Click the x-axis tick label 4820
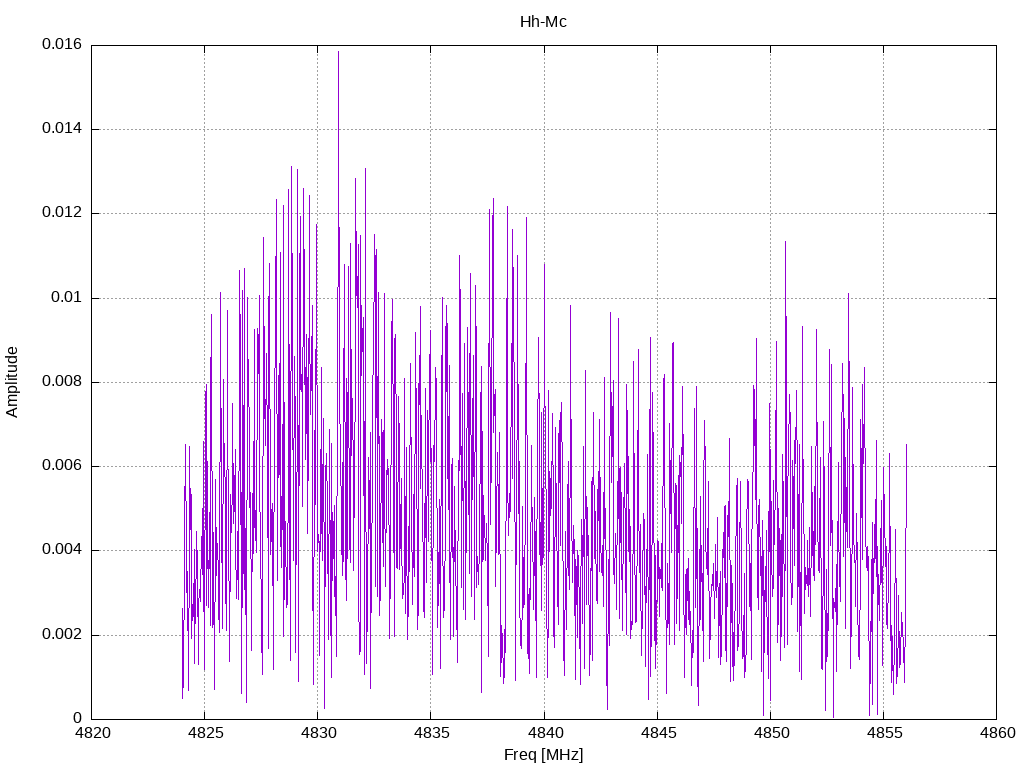The height and width of the screenshot is (768, 1024). (x=91, y=733)
